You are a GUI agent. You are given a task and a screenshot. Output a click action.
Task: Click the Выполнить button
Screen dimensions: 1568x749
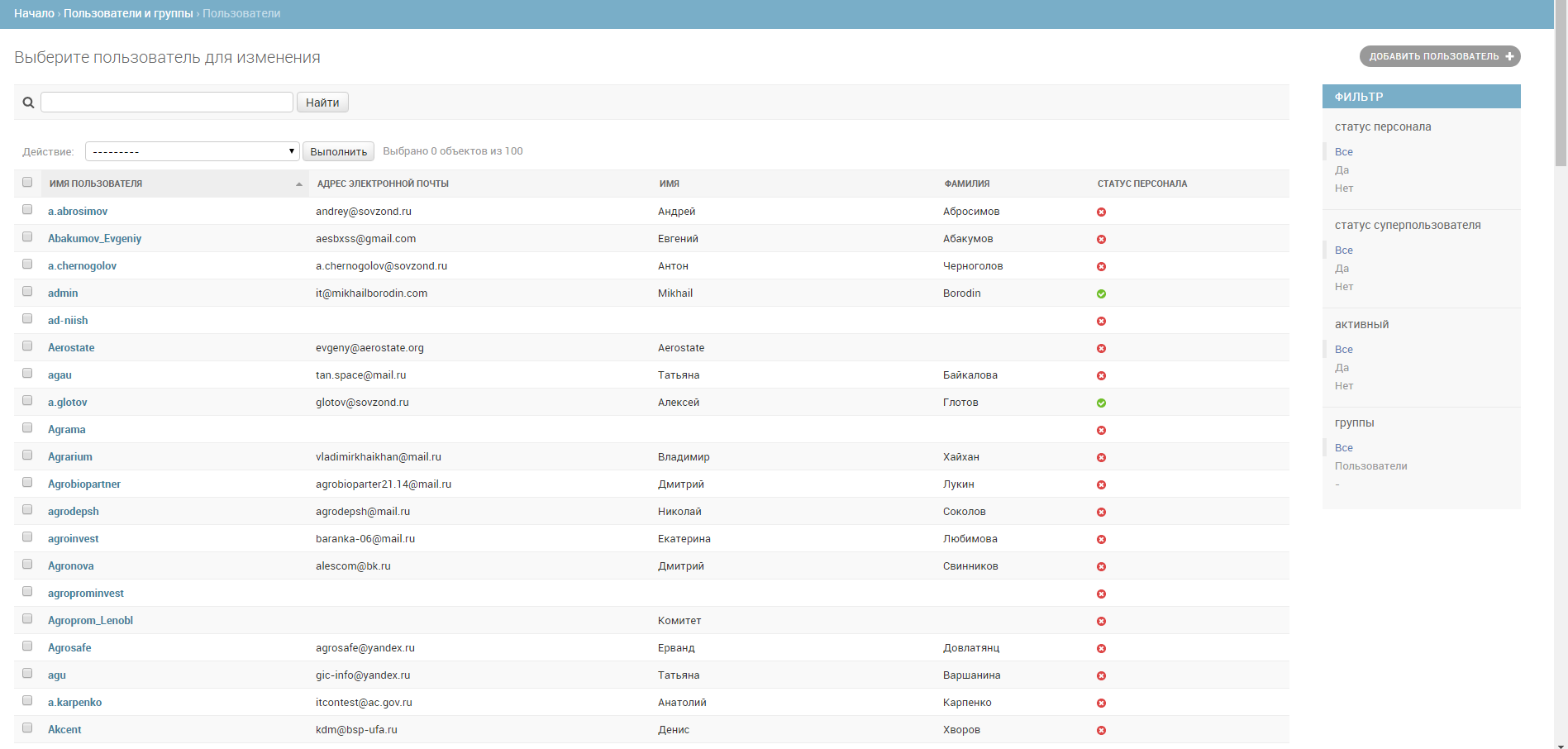338,151
